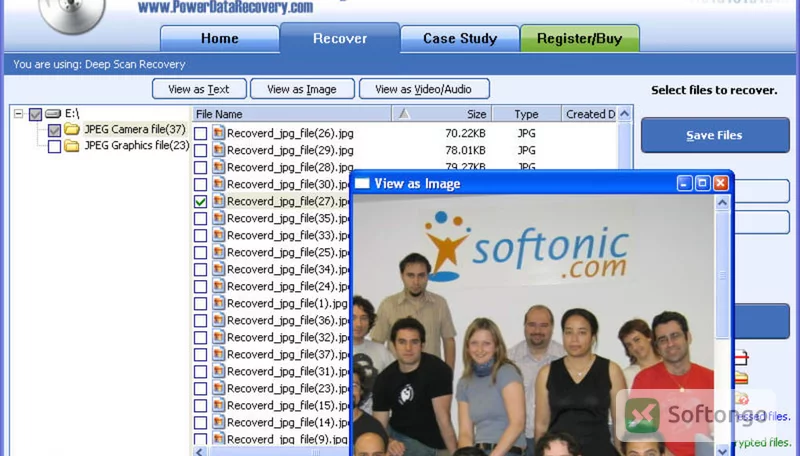Image resolution: width=800 pixels, height=456 pixels.
Task: Click the file list scroll-up arrow
Action: click(625, 114)
